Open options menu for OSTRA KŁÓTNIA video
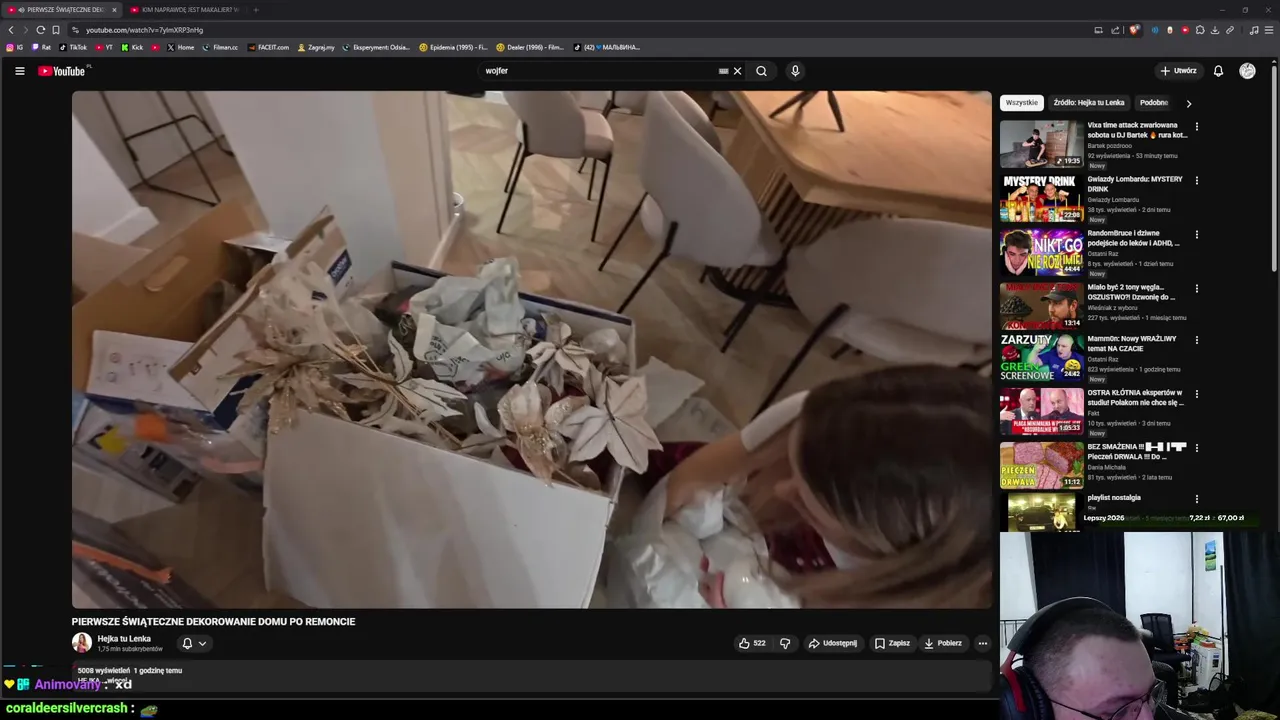Viewport: 1280px width, 720px height. 1196,394
